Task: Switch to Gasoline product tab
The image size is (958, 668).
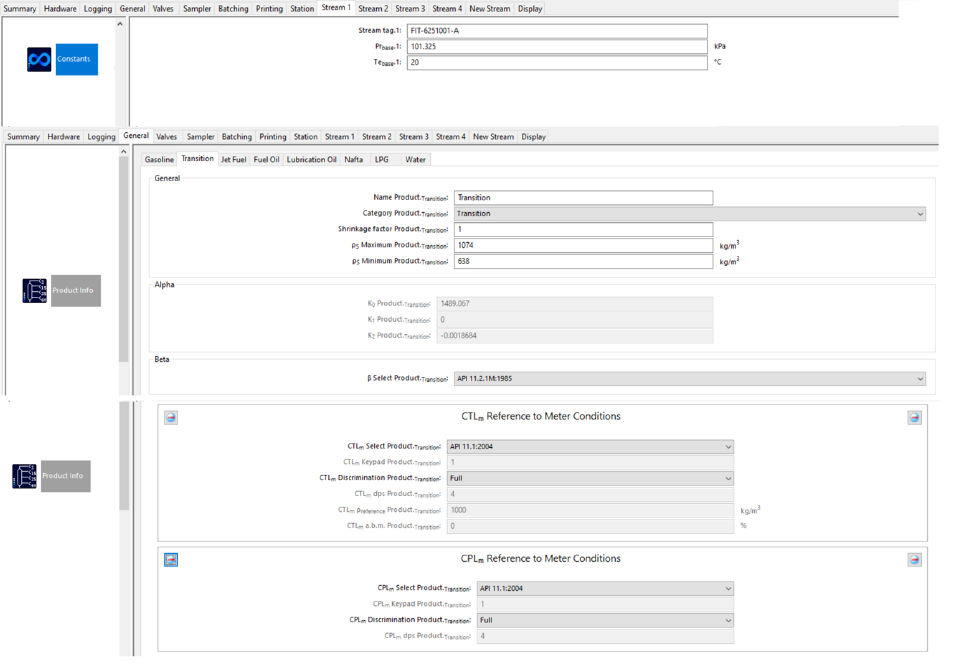Action: coord(159,160)
